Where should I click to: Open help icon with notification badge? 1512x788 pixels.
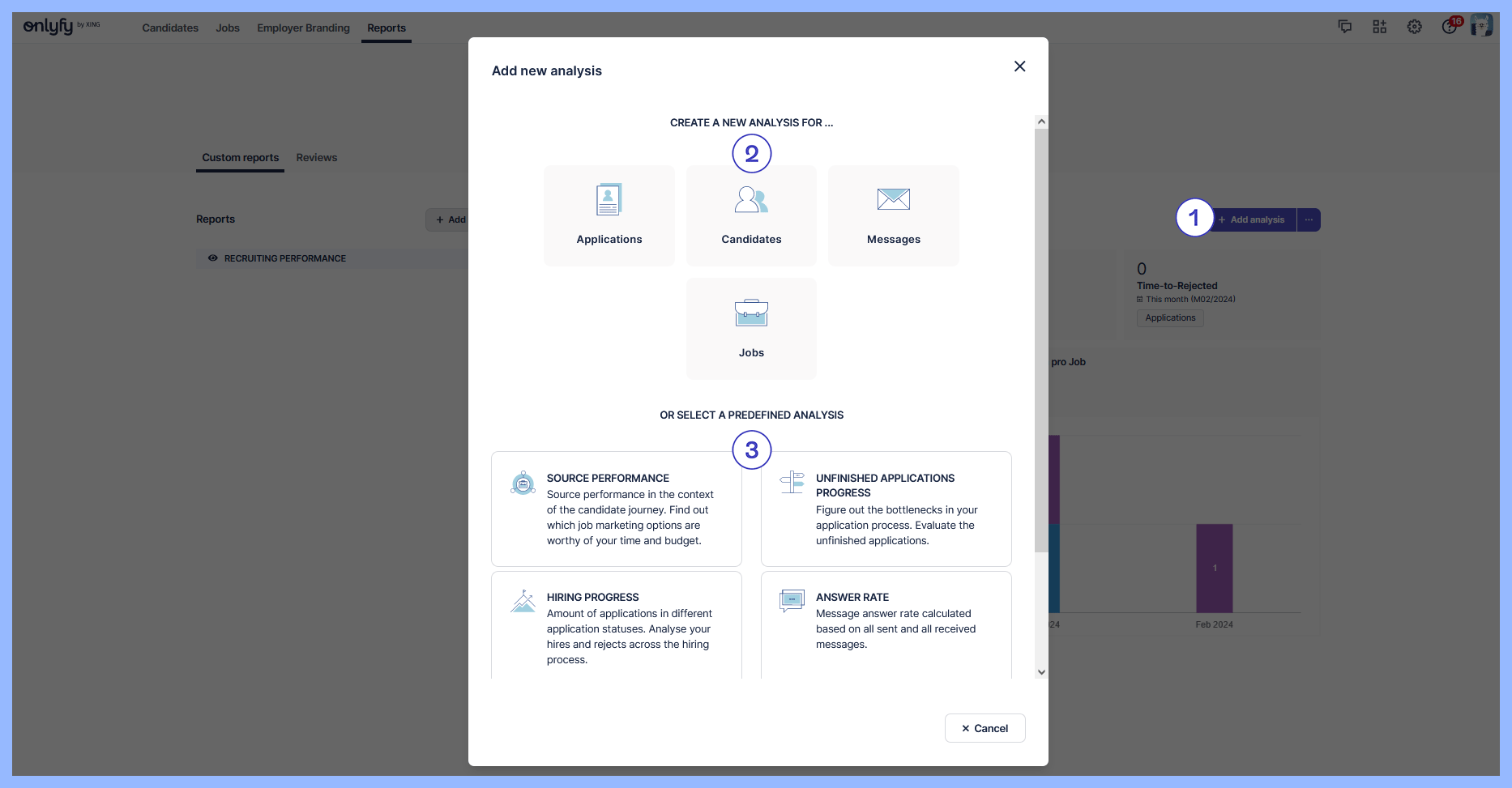point(1449,27)
